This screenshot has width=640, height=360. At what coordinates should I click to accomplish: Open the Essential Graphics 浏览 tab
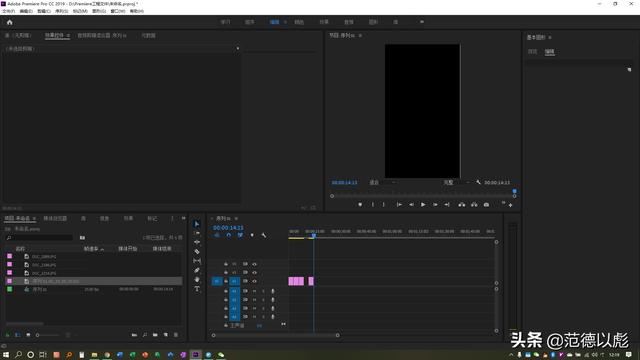[533, 51]
